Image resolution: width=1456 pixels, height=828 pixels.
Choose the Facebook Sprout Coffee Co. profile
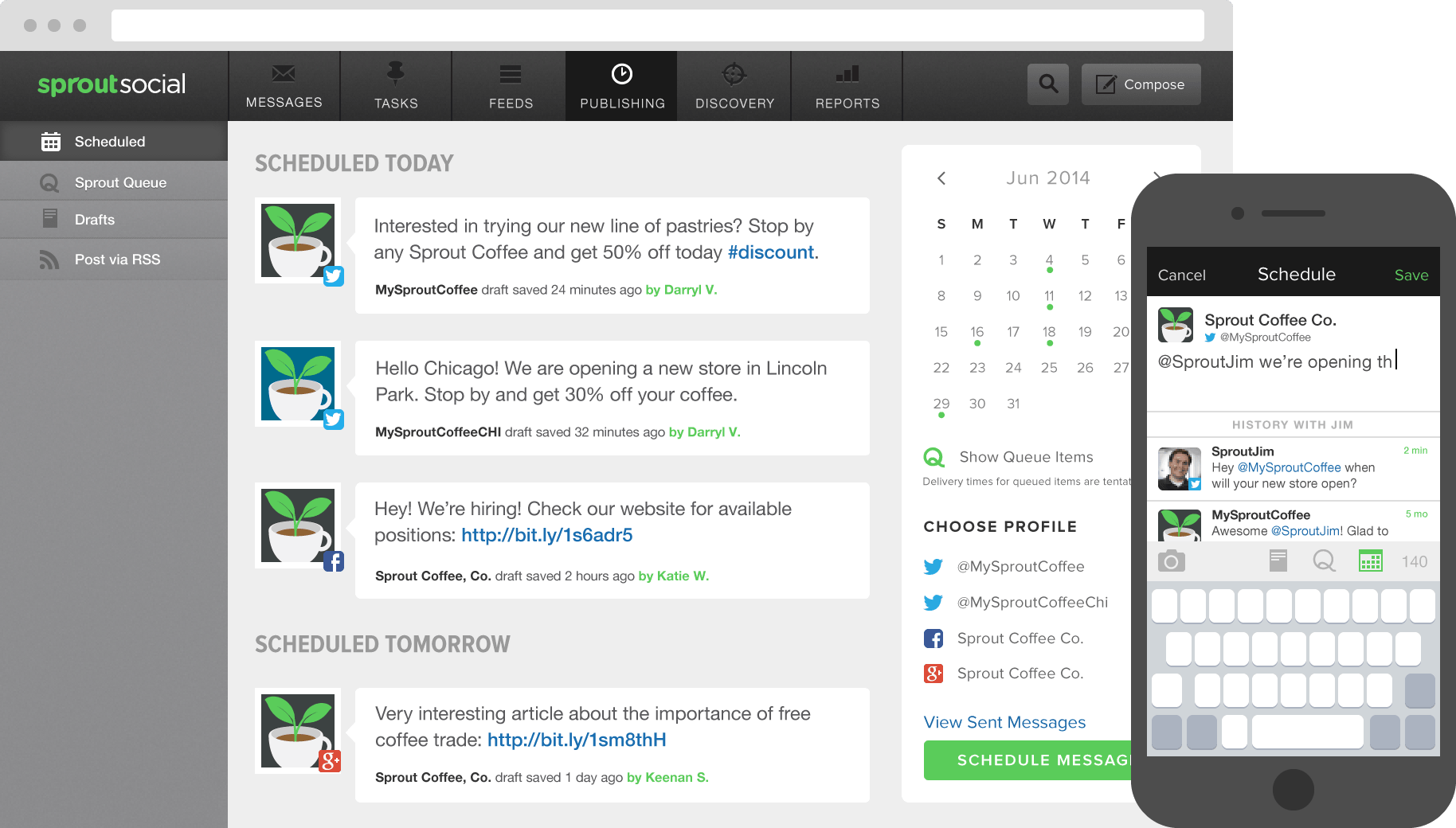coord(1004,639)
